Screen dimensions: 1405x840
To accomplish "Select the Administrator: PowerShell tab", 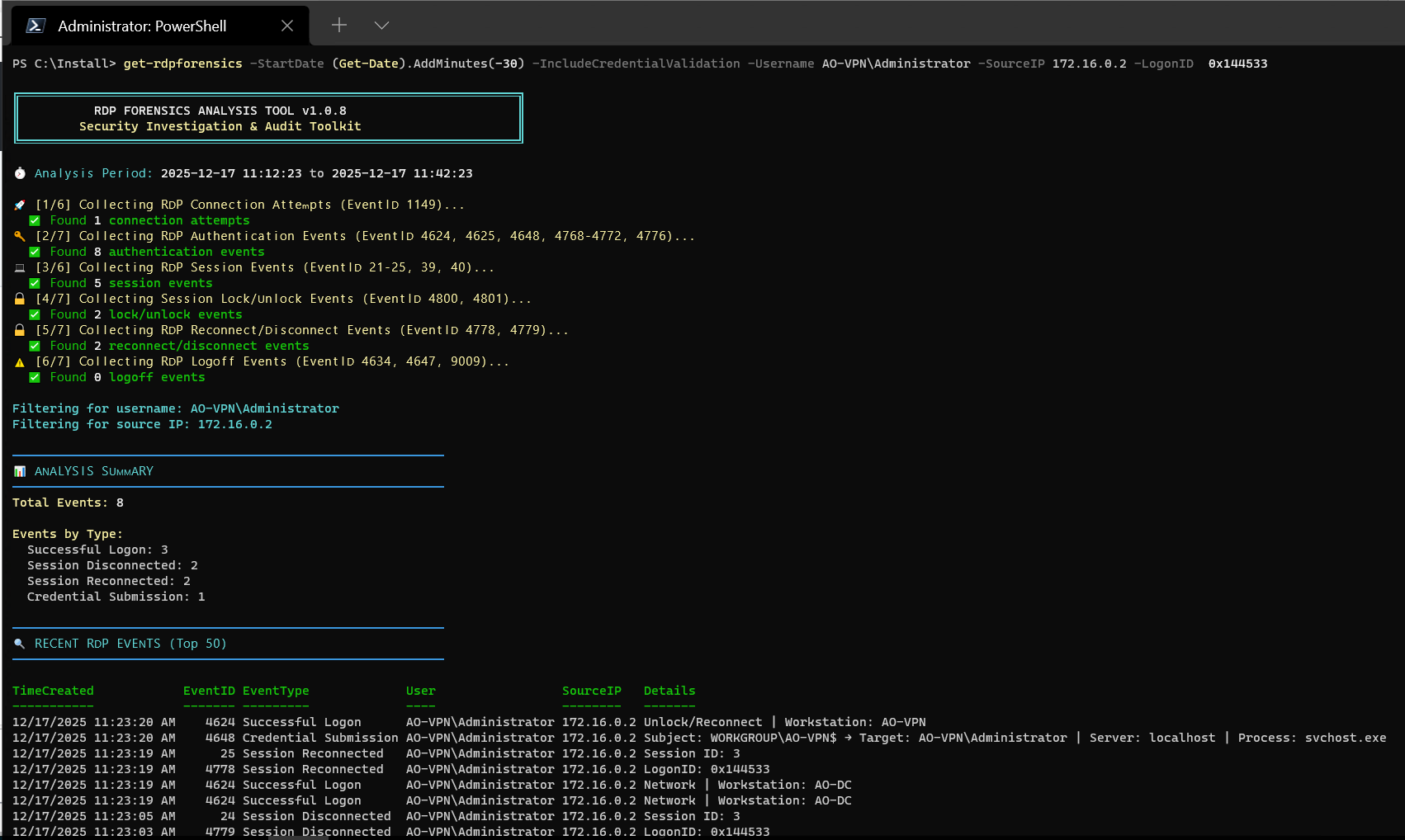I will [142, 26].
